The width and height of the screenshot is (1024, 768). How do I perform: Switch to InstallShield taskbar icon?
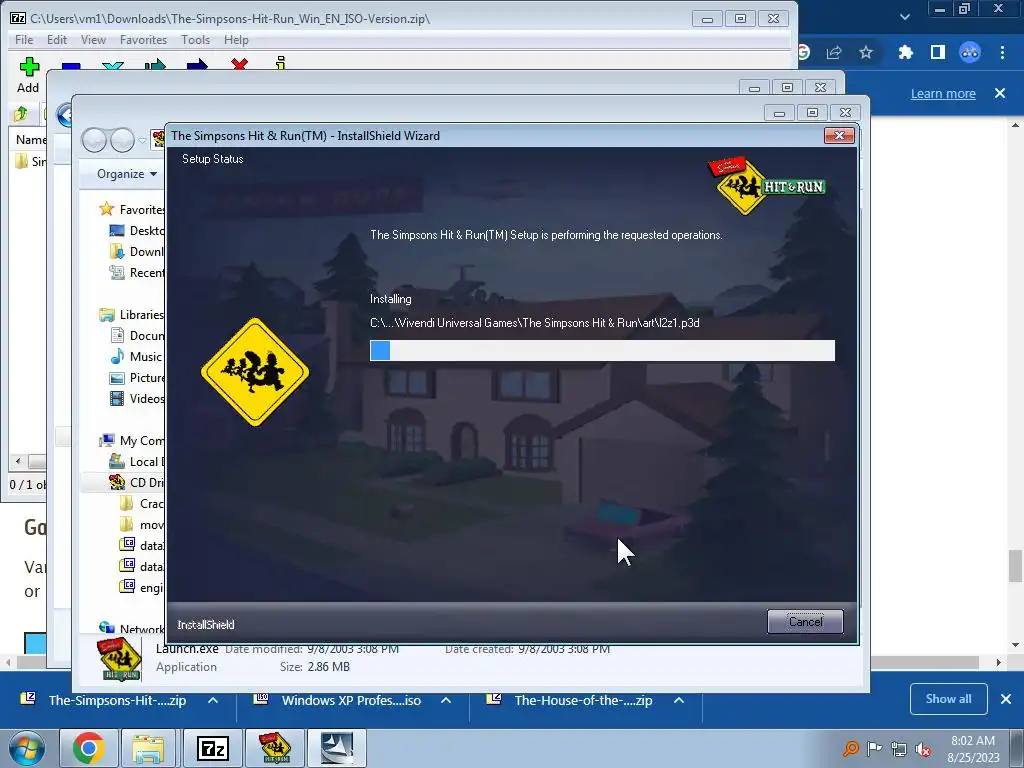(x=336, y=748)
